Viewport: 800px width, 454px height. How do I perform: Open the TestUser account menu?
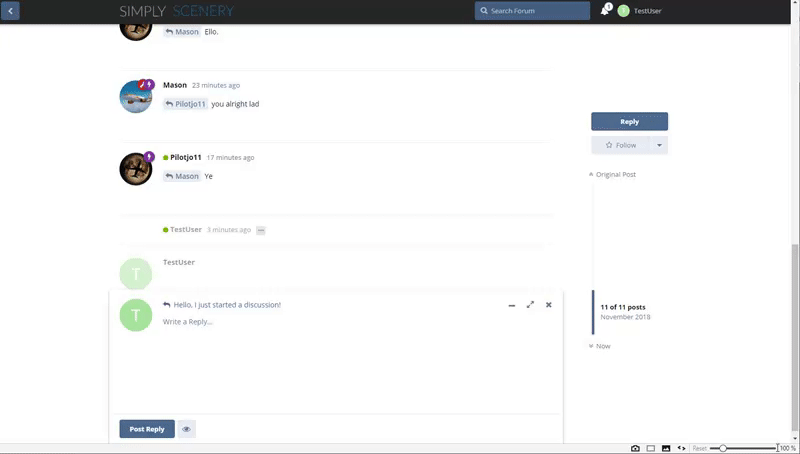click(640, 11)
